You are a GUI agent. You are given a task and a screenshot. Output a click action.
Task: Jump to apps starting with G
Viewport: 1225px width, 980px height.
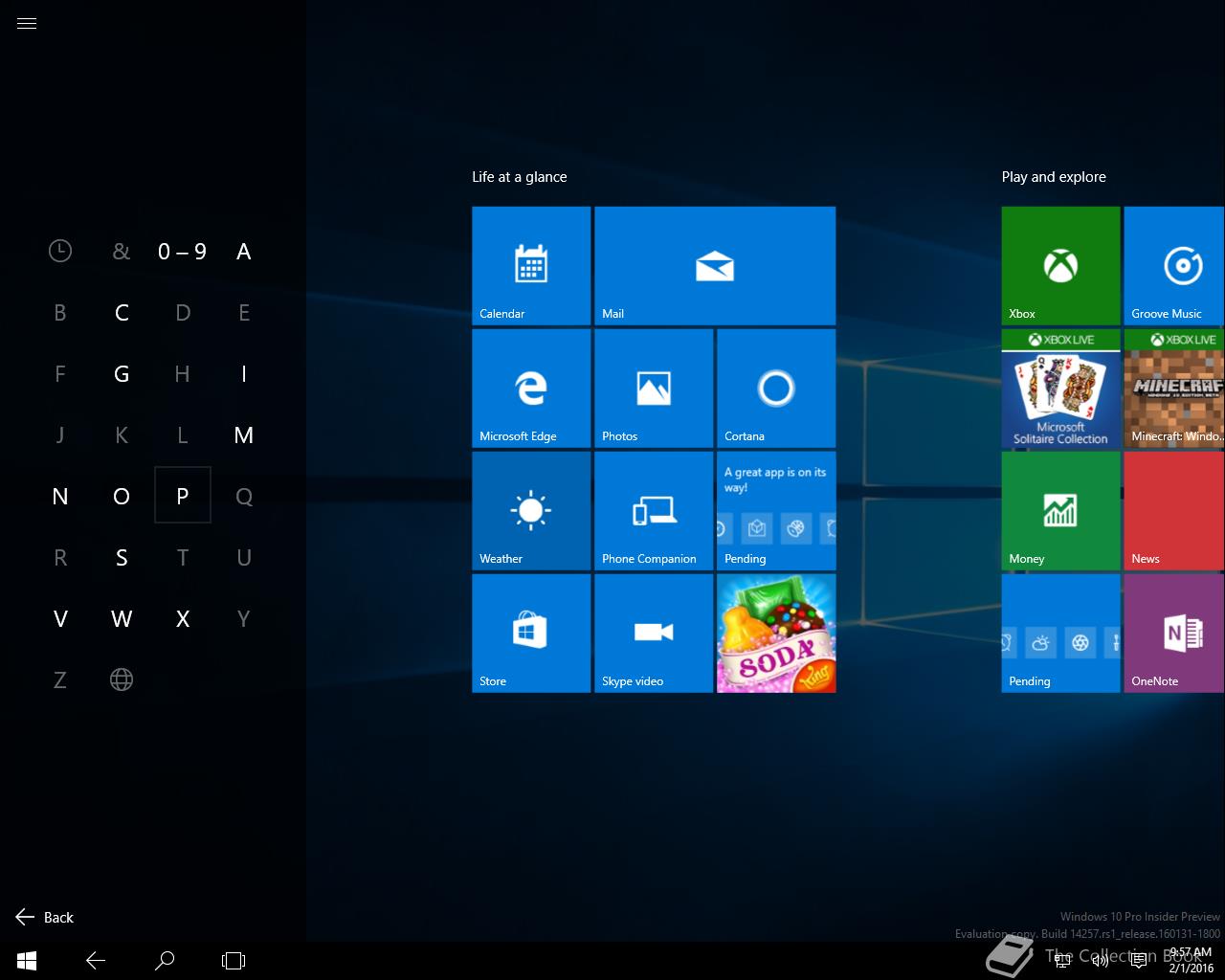point(122,374)
